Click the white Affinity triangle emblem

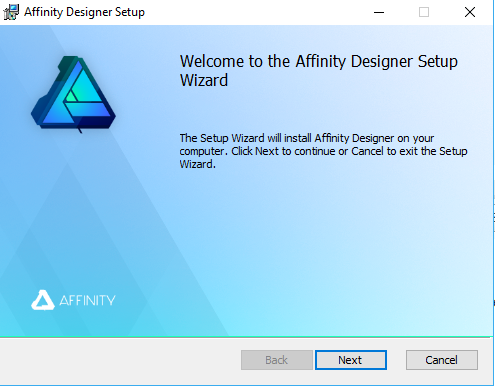[x=43, y=300]
